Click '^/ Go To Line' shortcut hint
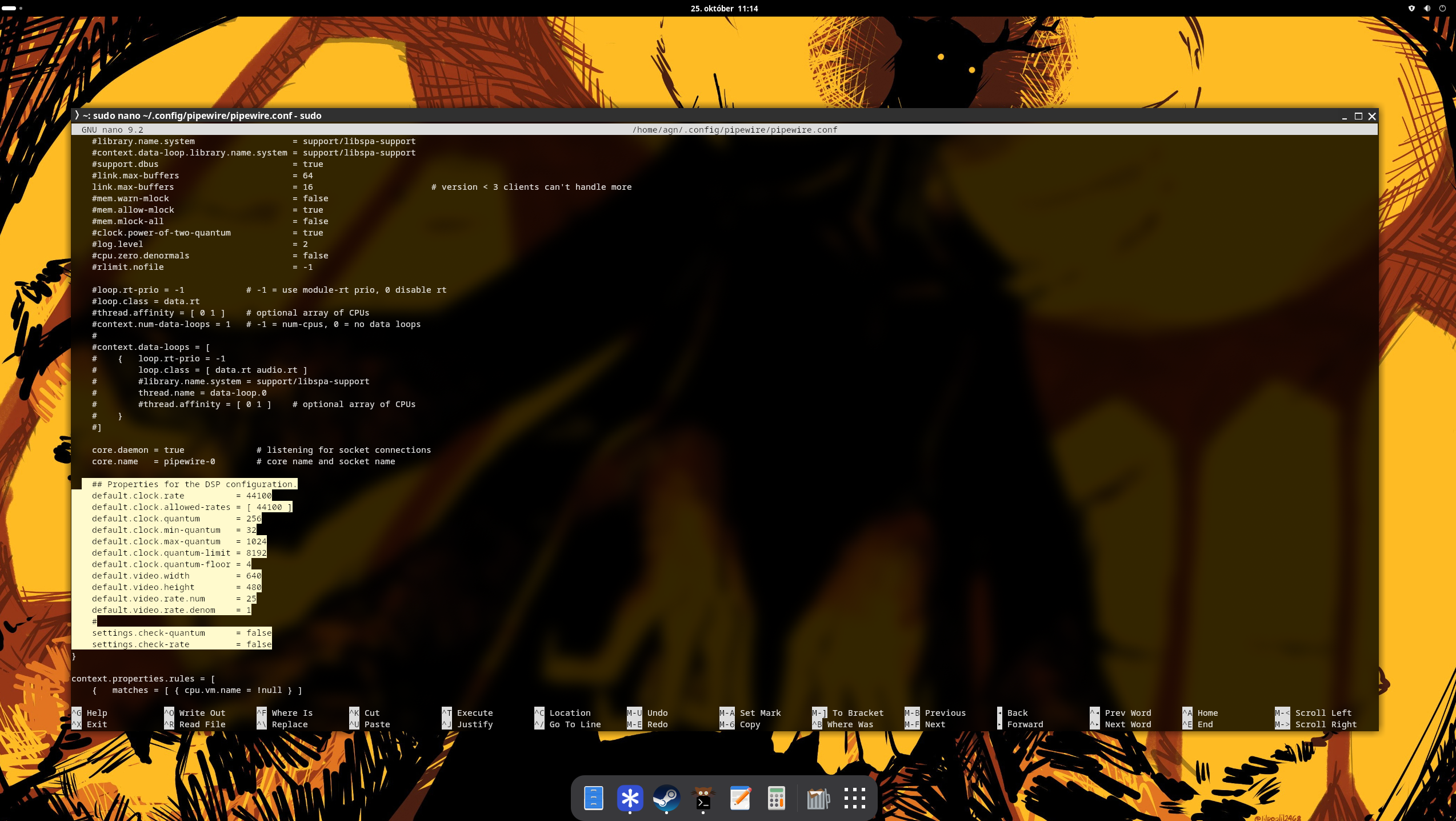 [x=567, y=724]
